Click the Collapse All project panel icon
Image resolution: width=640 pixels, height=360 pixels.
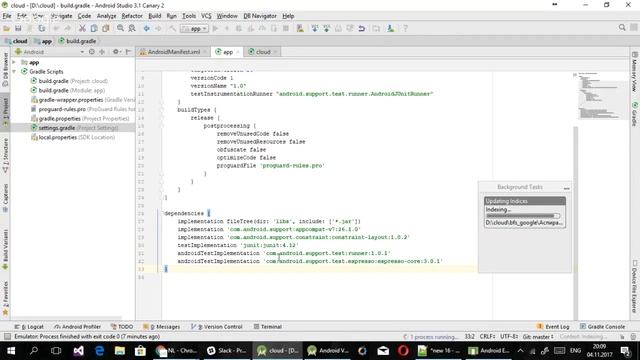coord(102,52)
